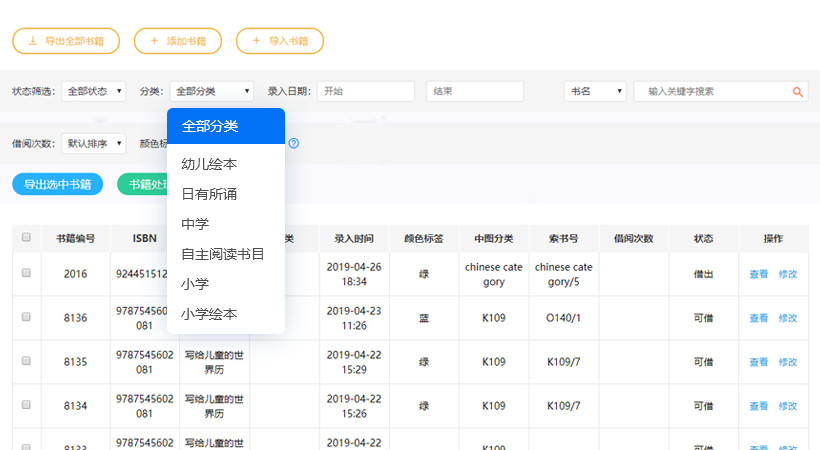Click 查看 link for book 2016
The width and height of the screenshot is (820, 450).
(758, 274)
